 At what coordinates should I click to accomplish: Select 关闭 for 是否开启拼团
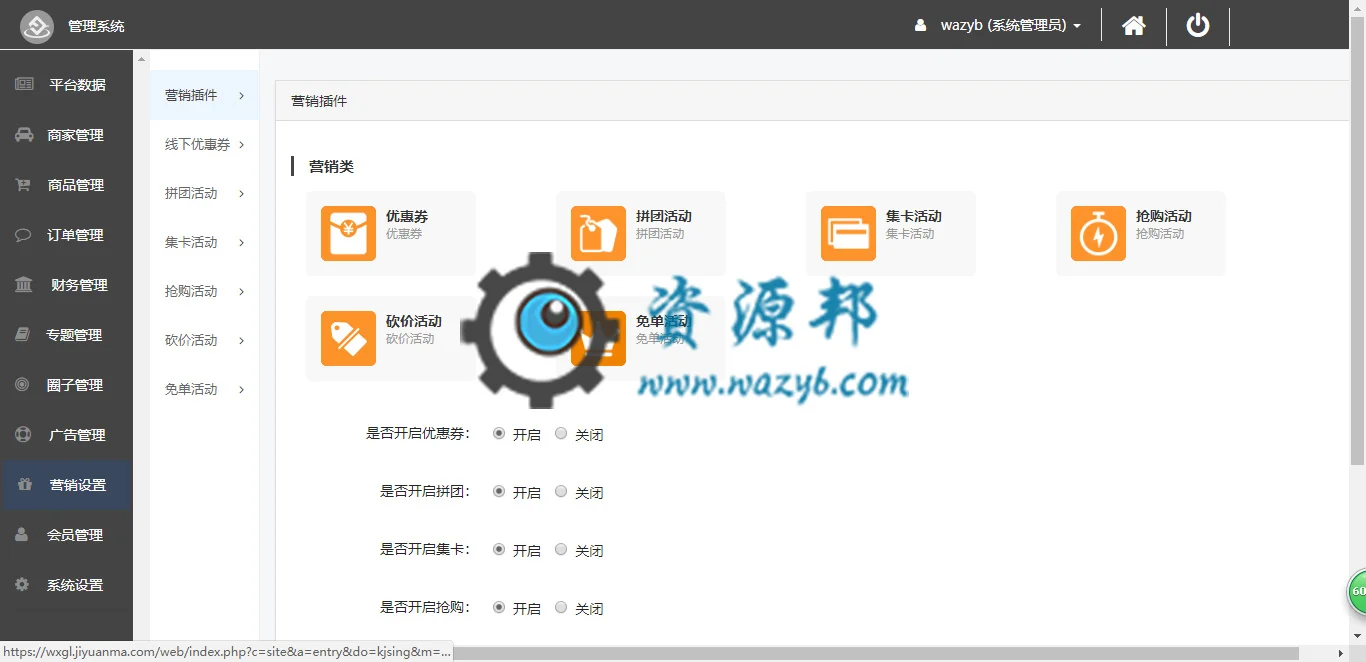561,491
